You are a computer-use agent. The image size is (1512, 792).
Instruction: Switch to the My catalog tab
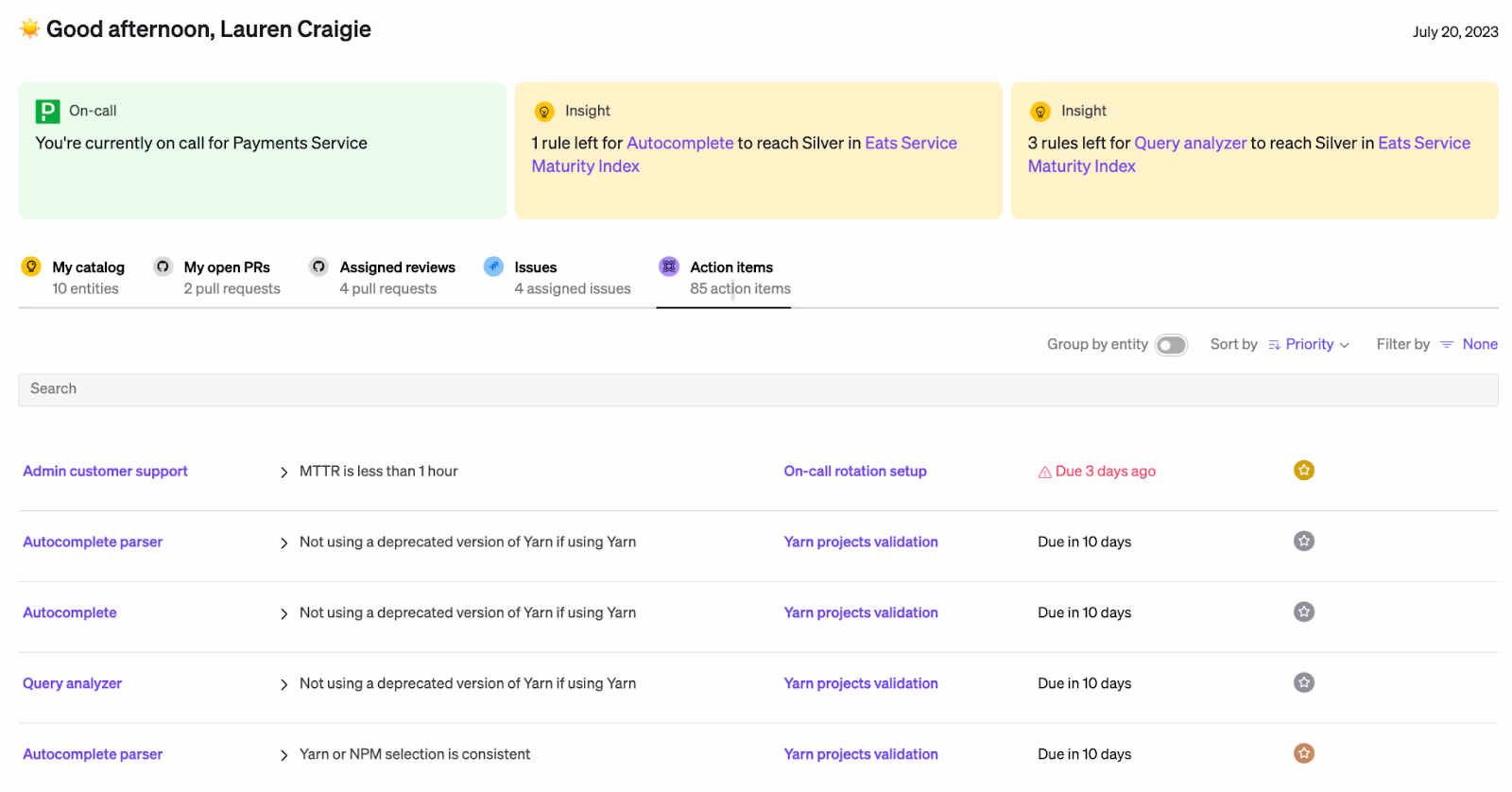[x=87, y=278]
